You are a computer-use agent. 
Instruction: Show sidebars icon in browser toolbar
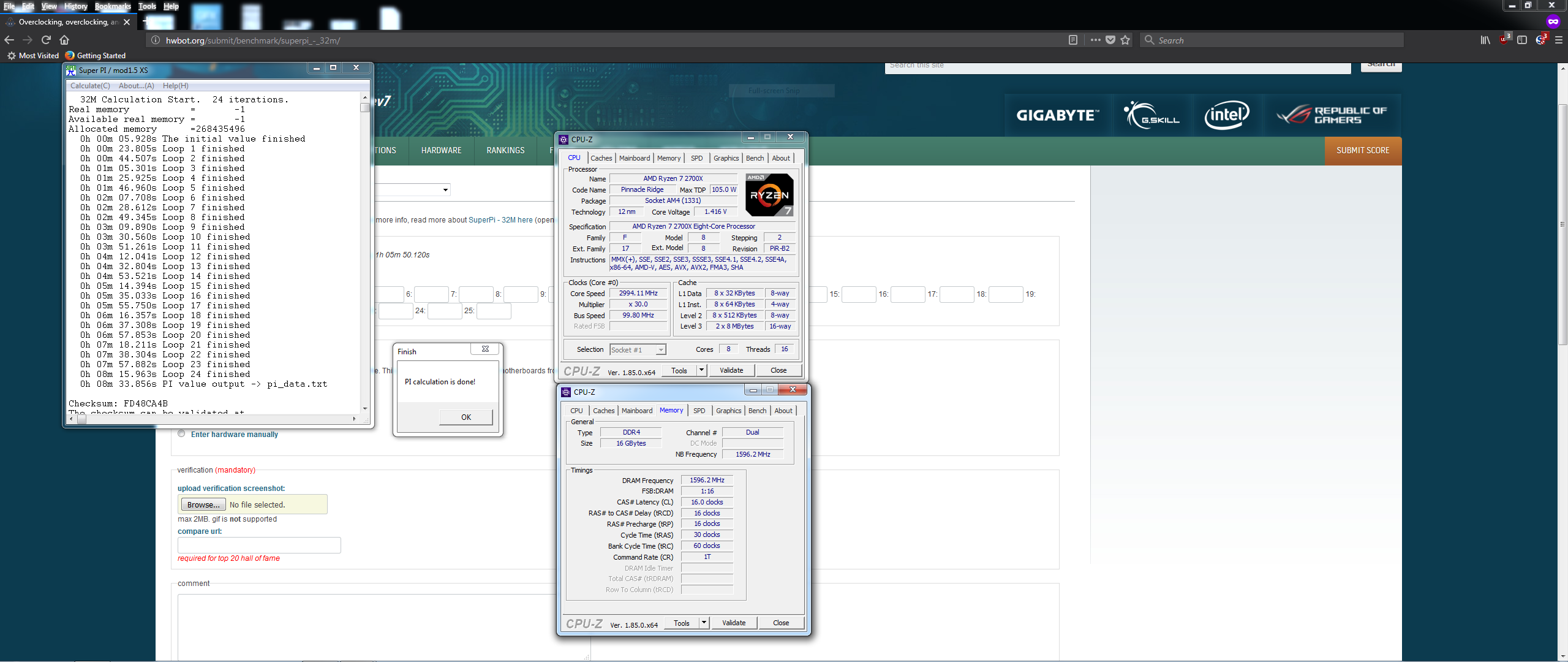click(1522, 40)
